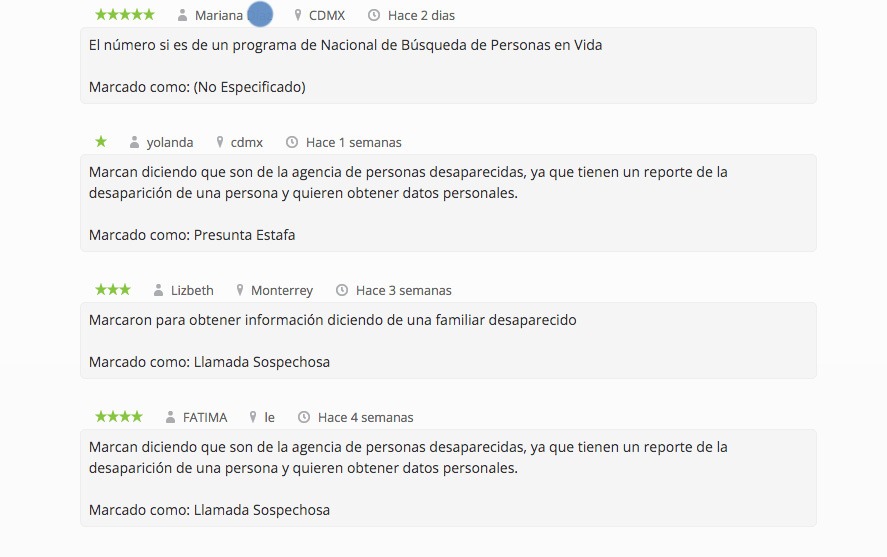The height and width of the screenshot is (557, 887).
Task: Click the person icon beside Lizbeth
Action: click(158, 290)
